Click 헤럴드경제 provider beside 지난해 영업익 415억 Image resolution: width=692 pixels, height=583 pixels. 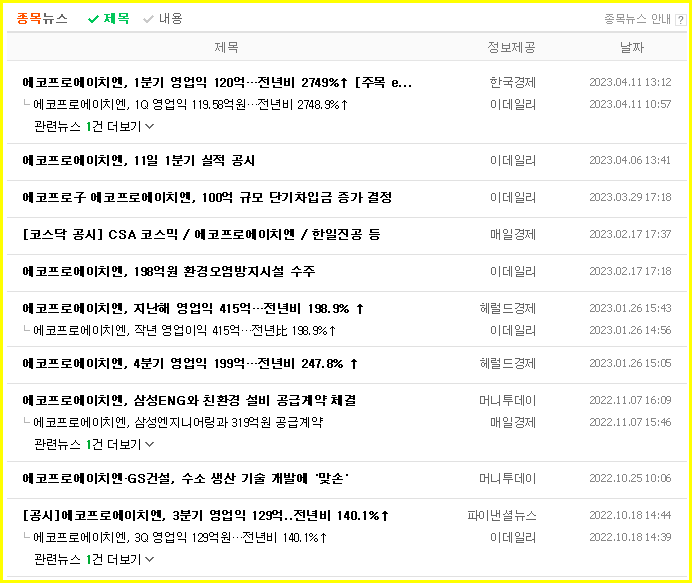508,308
